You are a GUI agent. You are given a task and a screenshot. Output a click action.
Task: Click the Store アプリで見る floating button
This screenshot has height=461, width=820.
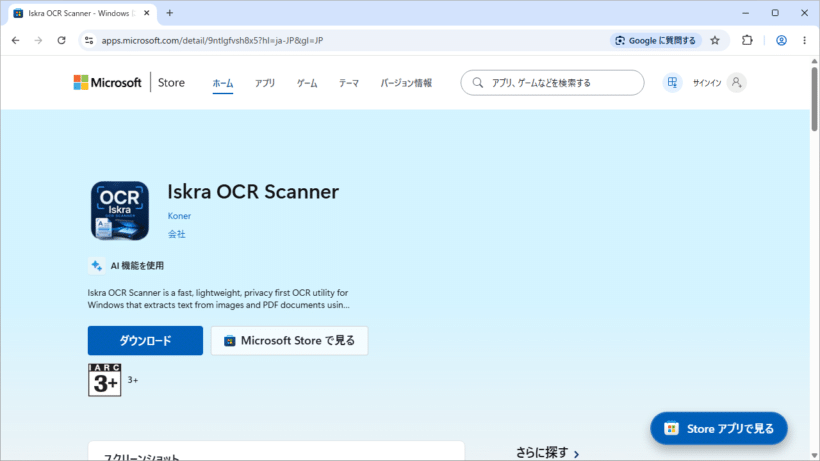coord(719,429)
